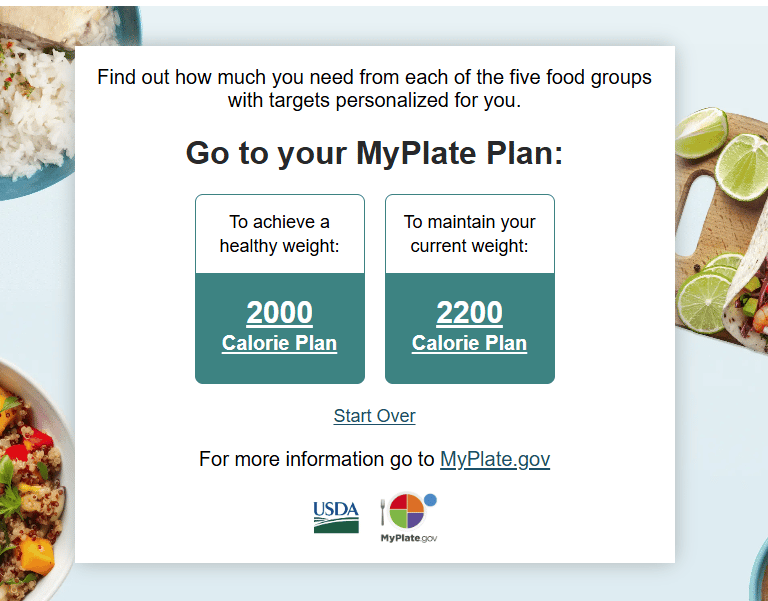This screenshot has width=768, height=601.
Task: Click the intro text about five food groups
Action: (374, 88)
